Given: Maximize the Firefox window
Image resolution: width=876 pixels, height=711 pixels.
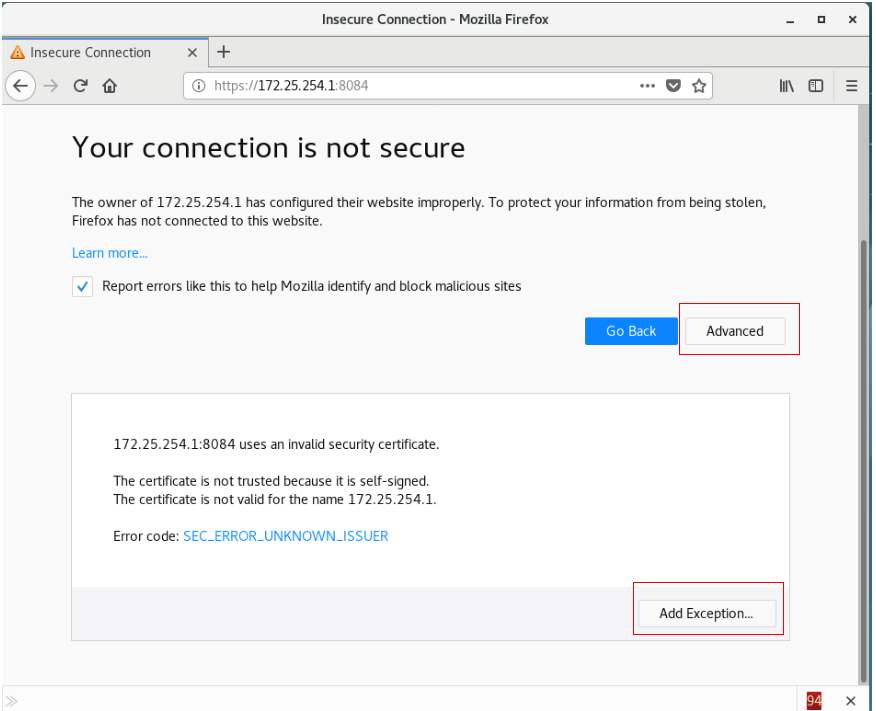Looking at the screenshot, I should point(821,20).
